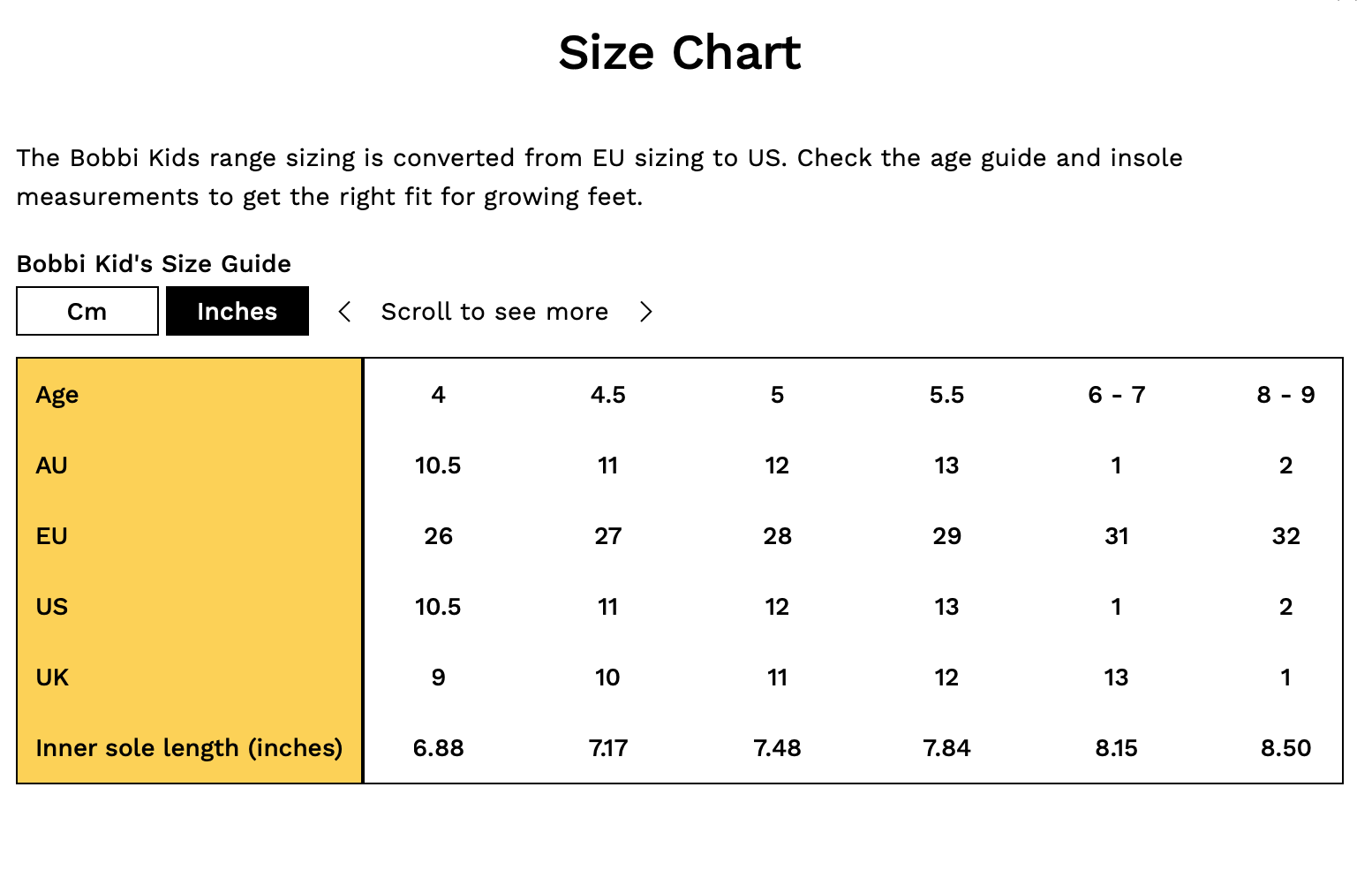Click the Bobbi Kid's Size Guide title
This screenshot has width=1372, height=878.
tap(154, 264)
